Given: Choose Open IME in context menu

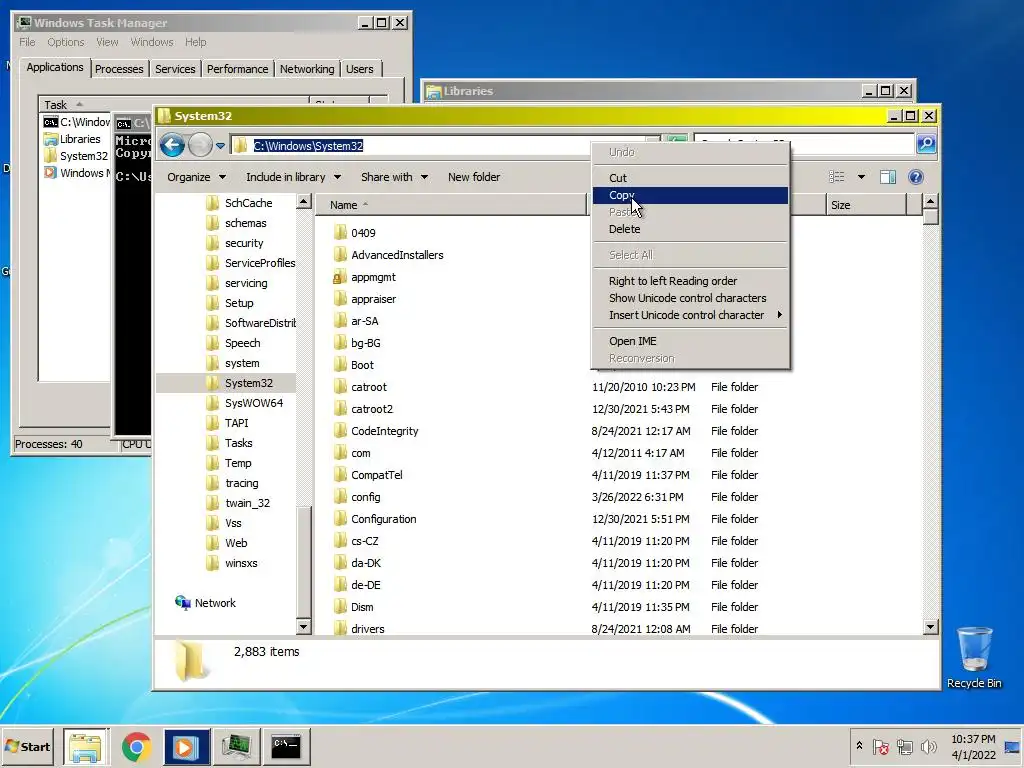Looking at the screenshot, I should (690, 341).
